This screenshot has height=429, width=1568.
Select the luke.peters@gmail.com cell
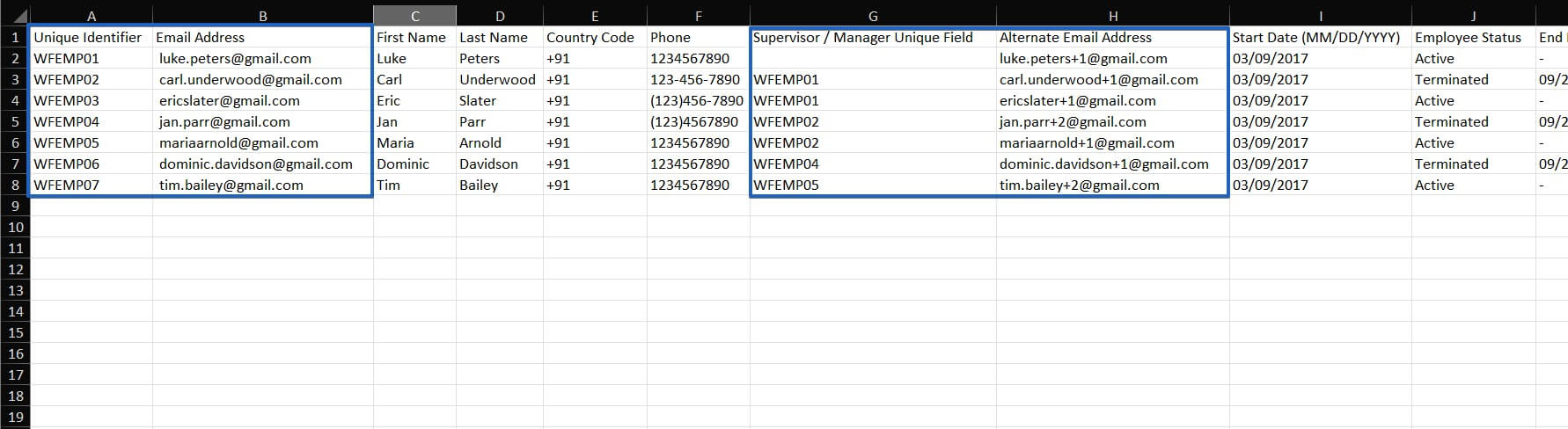235,58
